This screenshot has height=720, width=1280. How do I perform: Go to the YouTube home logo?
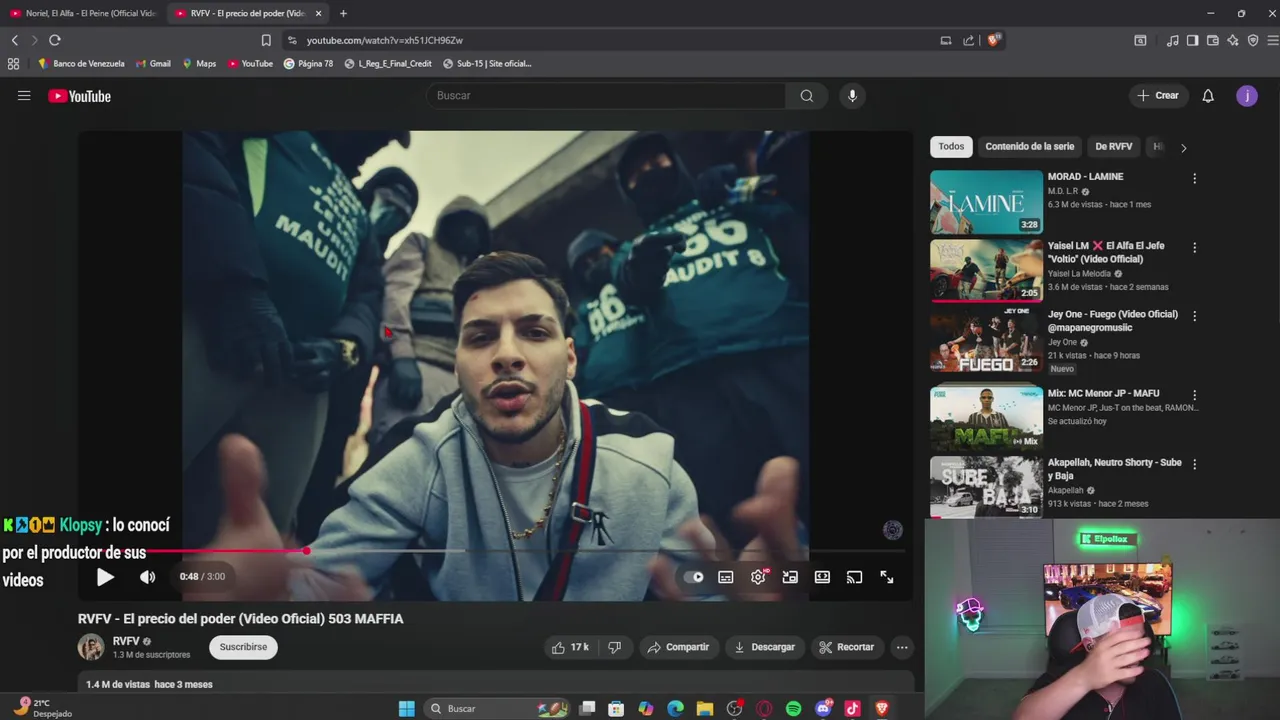[x=79, y=96]
